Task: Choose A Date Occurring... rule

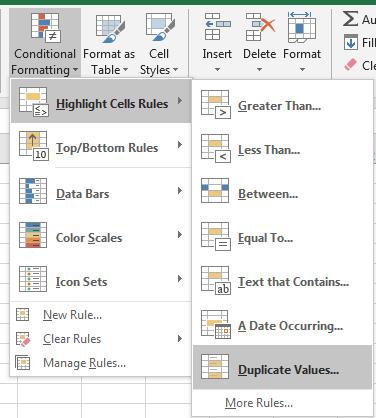Action: (x=282, y=325)
